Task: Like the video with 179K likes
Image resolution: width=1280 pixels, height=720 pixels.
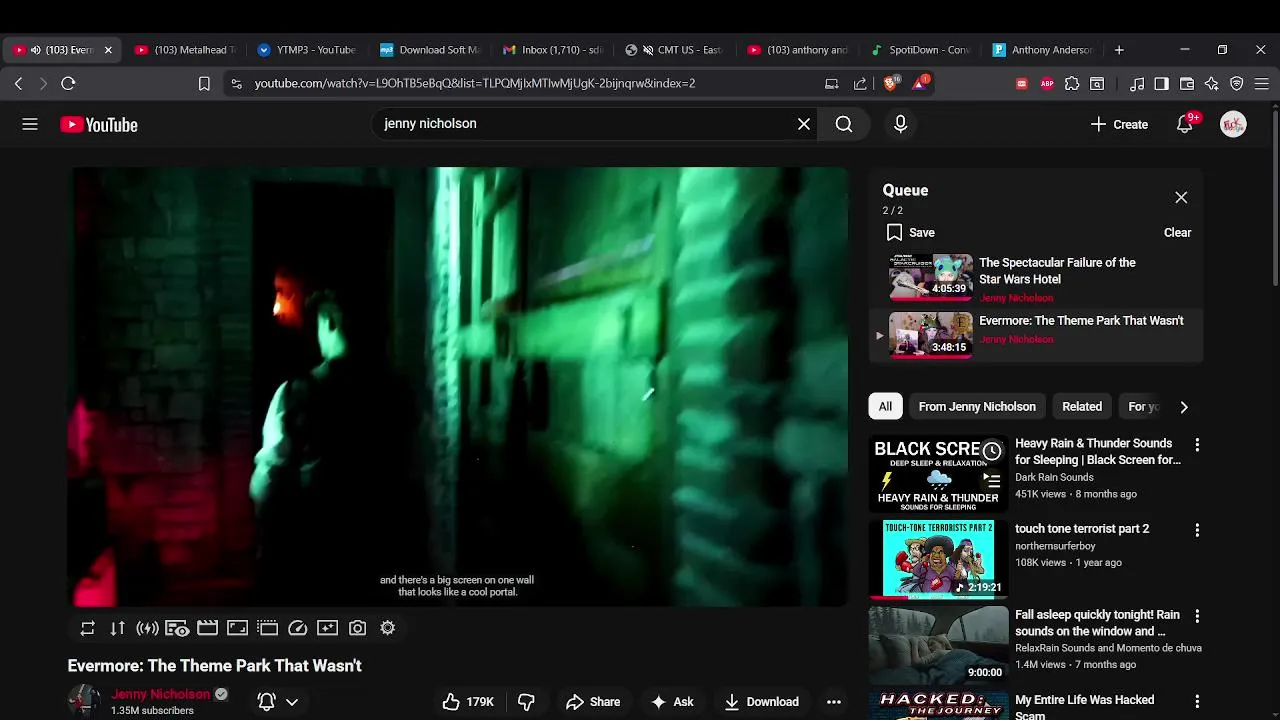Action: pos(468,702)
